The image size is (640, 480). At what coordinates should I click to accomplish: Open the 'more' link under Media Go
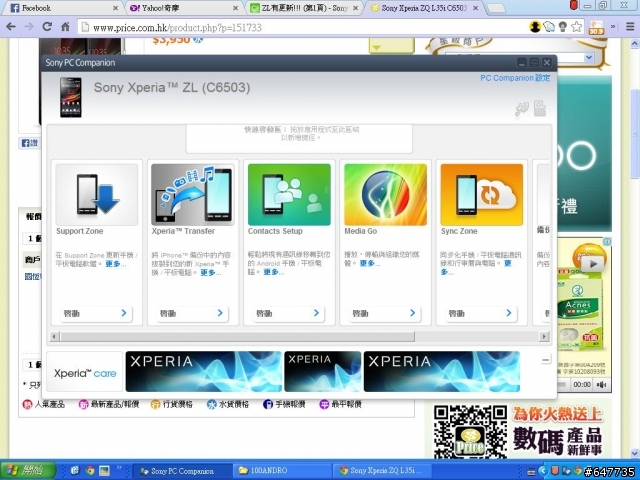point(370,264)
